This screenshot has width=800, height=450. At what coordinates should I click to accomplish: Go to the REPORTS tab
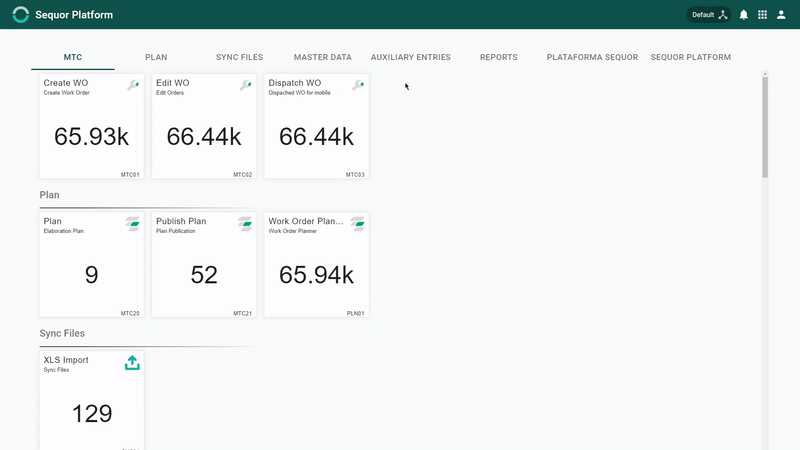[498, 57]
